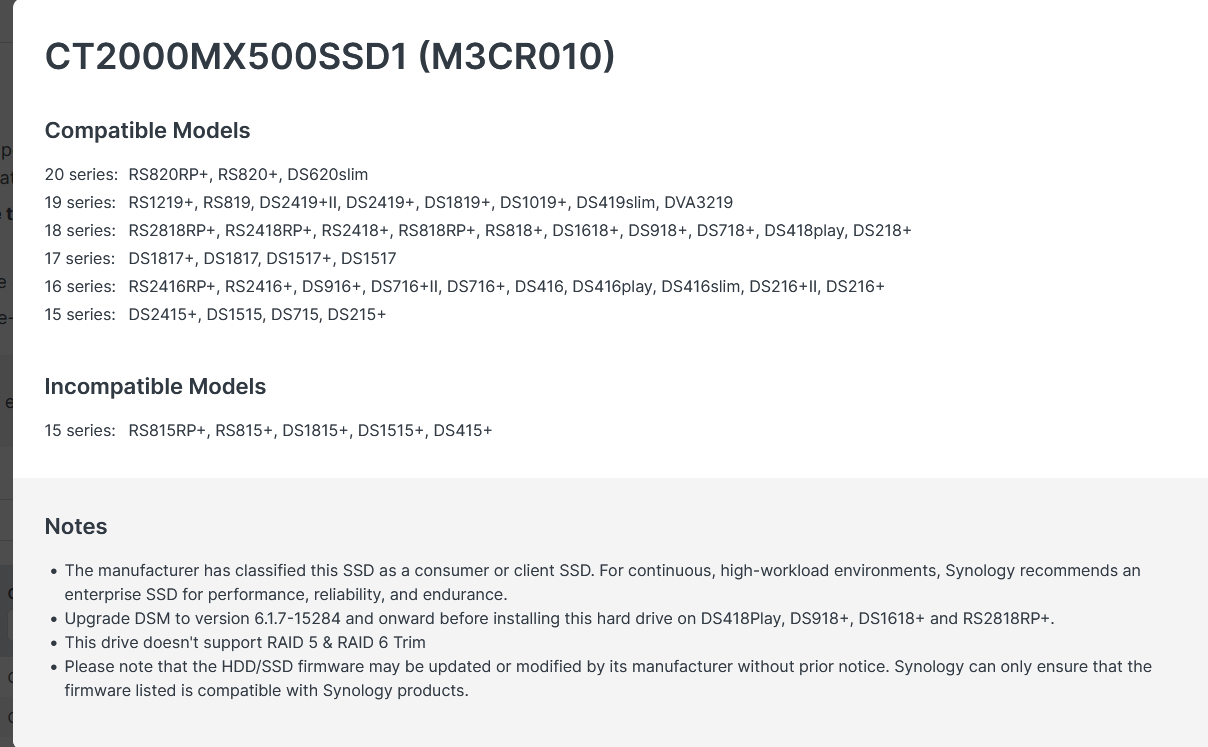
Task: Click DS415+ in the incompatible list
Action: pos(463,430)
